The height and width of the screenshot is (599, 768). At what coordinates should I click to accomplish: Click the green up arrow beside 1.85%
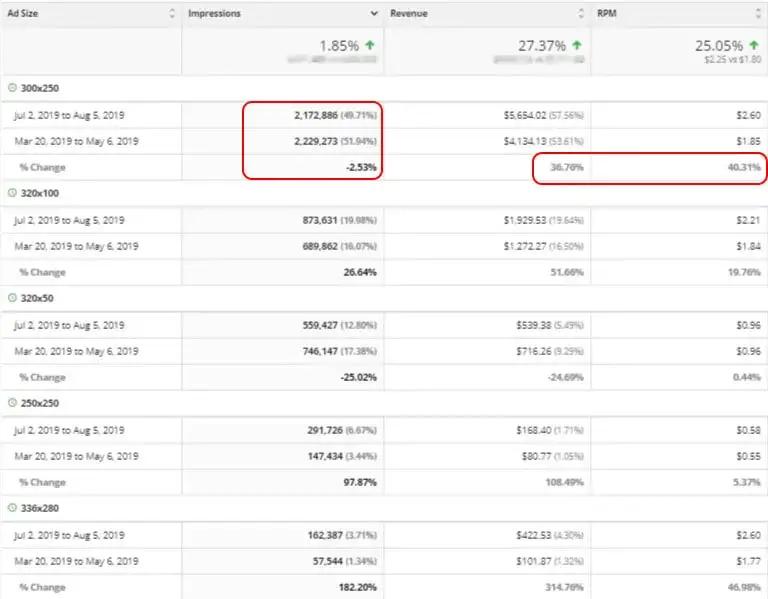[x=370, y=45]
